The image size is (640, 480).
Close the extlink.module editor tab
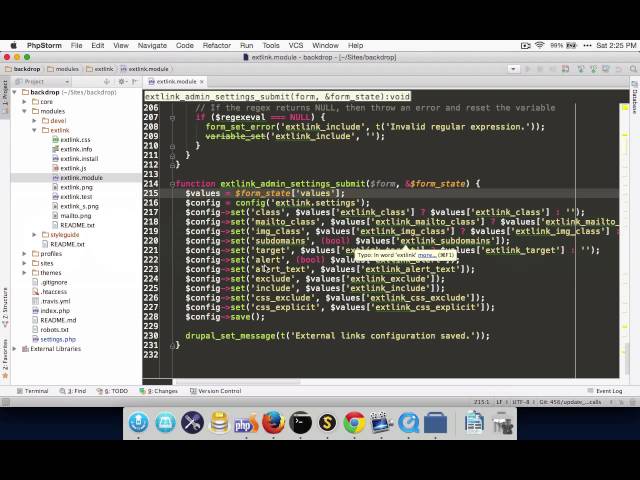[202, 82]
